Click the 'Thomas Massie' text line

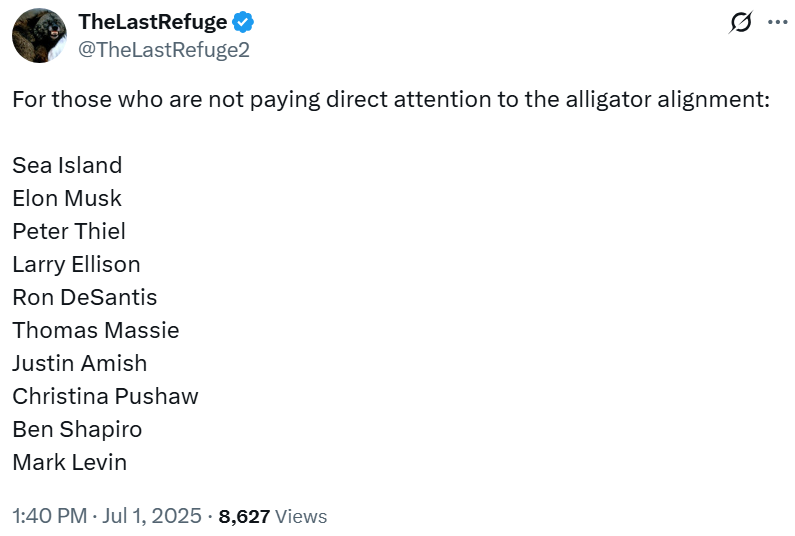click(x=96, y=330)
